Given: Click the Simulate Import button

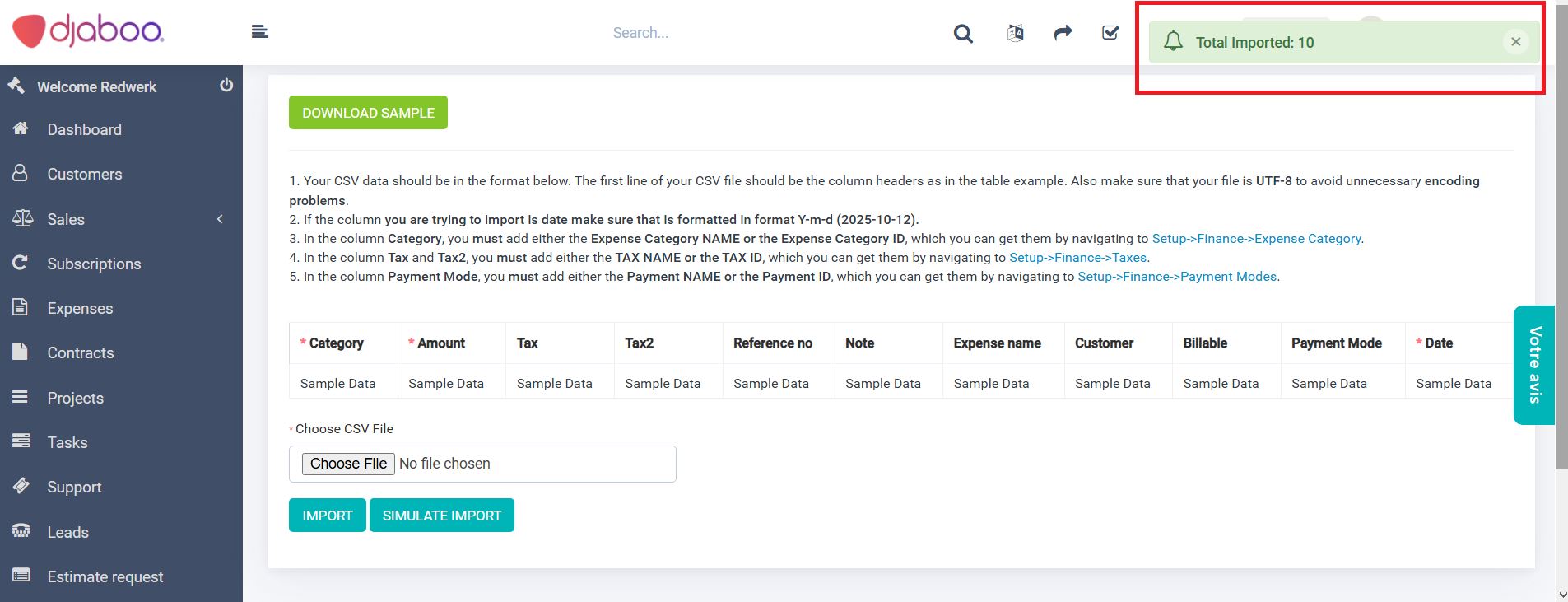Looking at the screenshot, I should (442, 516).
